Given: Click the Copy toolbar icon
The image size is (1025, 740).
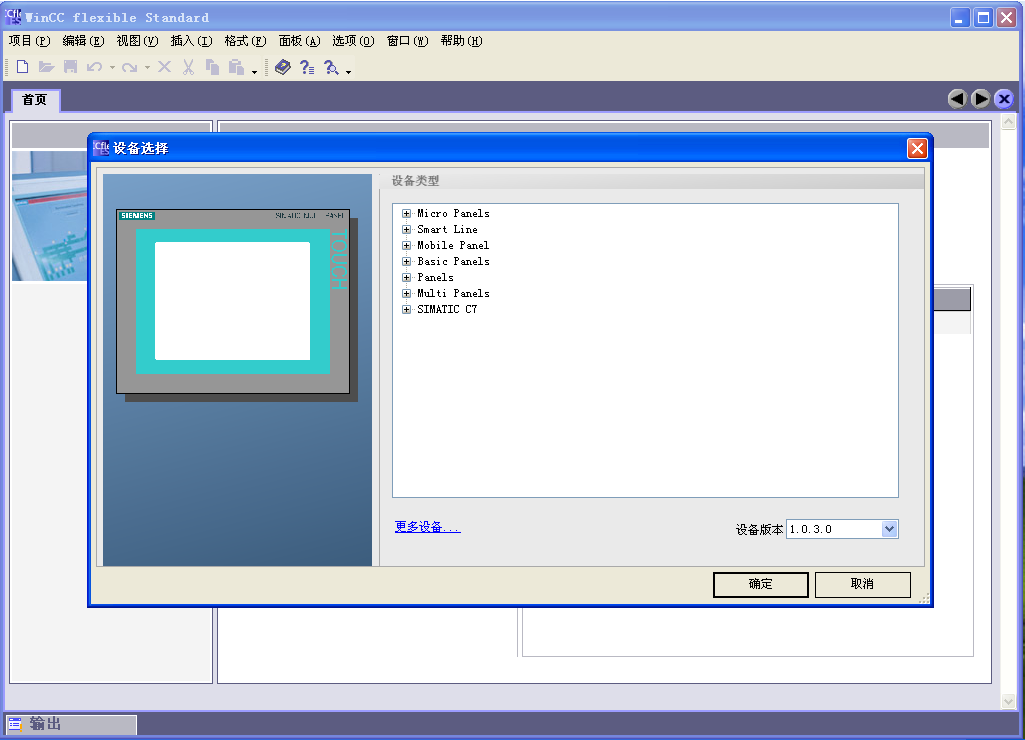Looking at the screenshot, I should (x=212, y=67).
